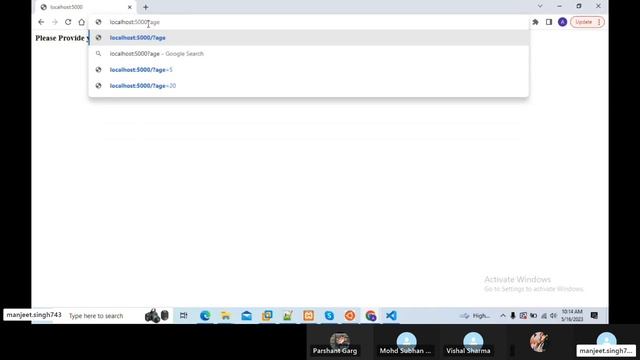Open Task View on the taskbar
Screen dimensions: 640x360
point(184,316)
